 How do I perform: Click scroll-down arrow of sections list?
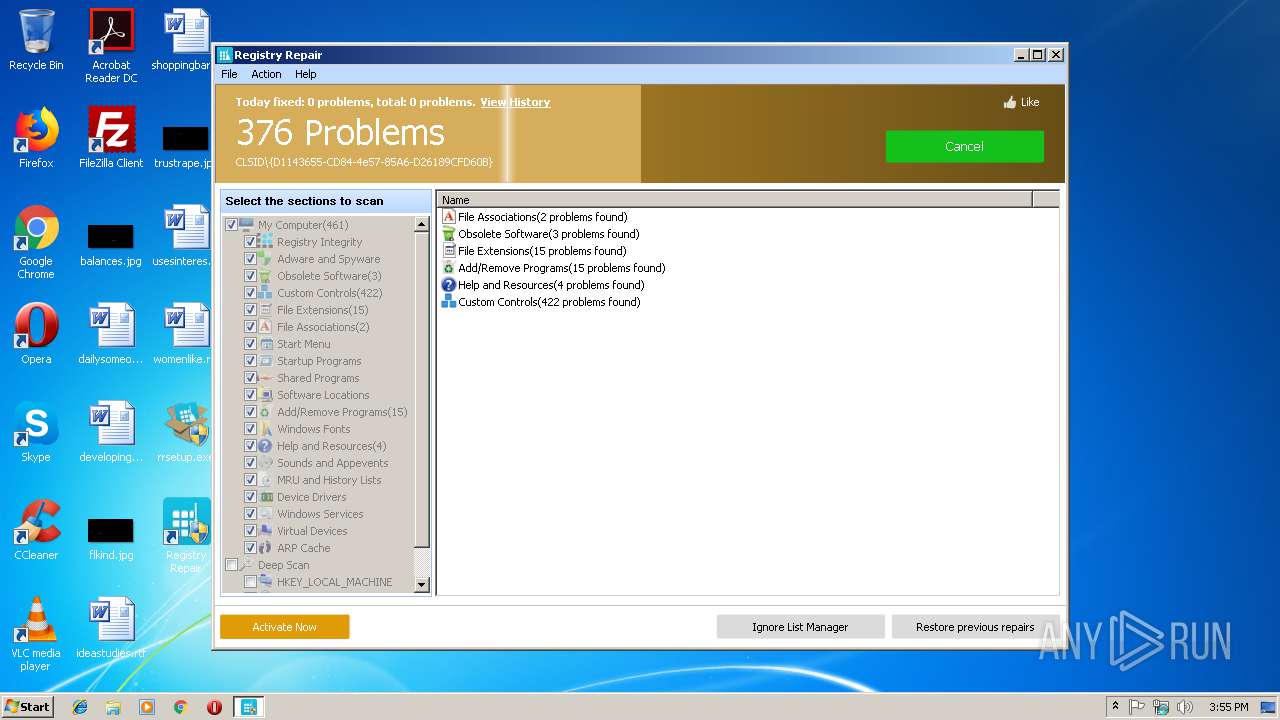pos(421,585)
